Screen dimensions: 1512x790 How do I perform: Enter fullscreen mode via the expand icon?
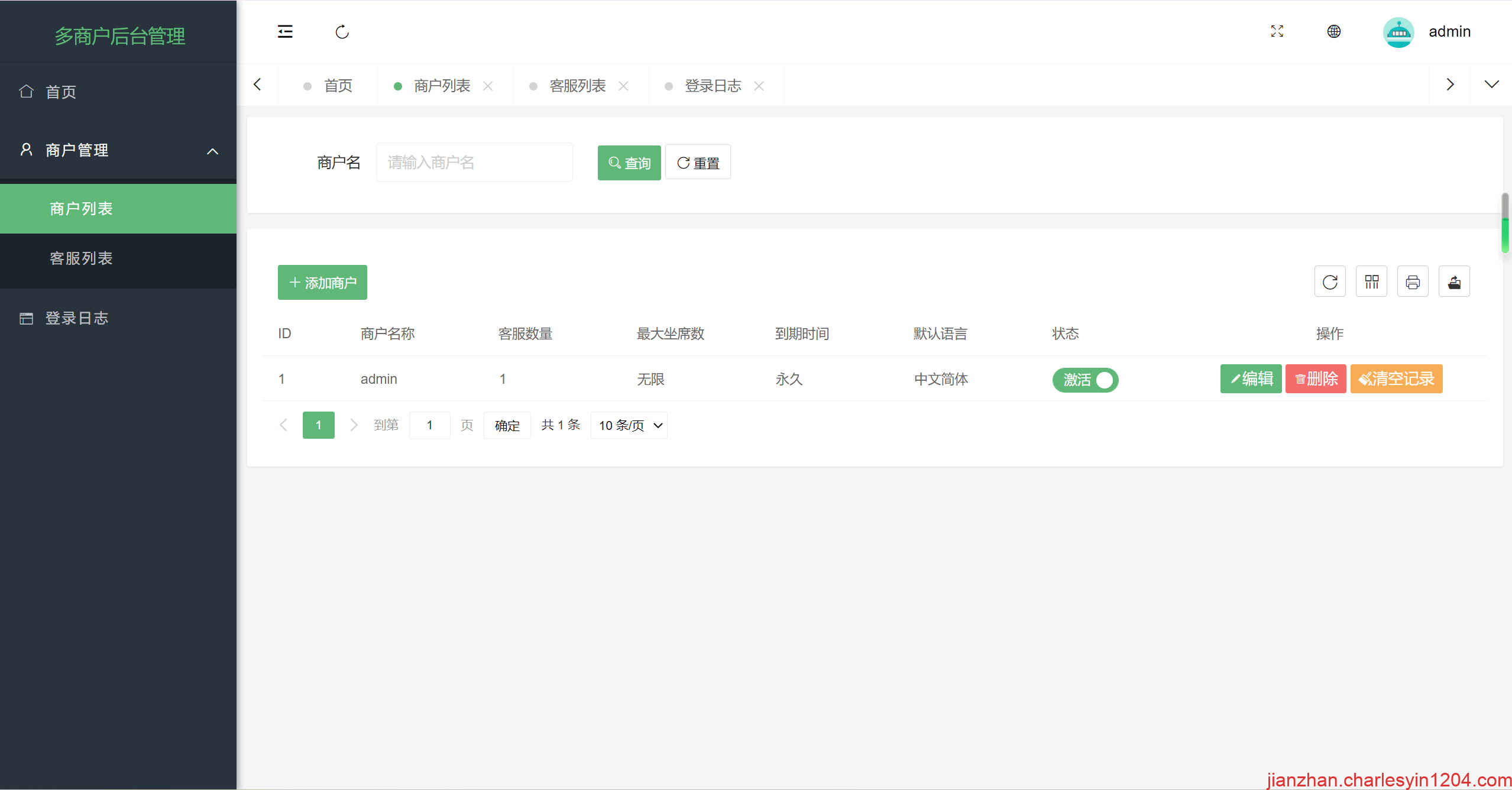tap(1277, 31)
